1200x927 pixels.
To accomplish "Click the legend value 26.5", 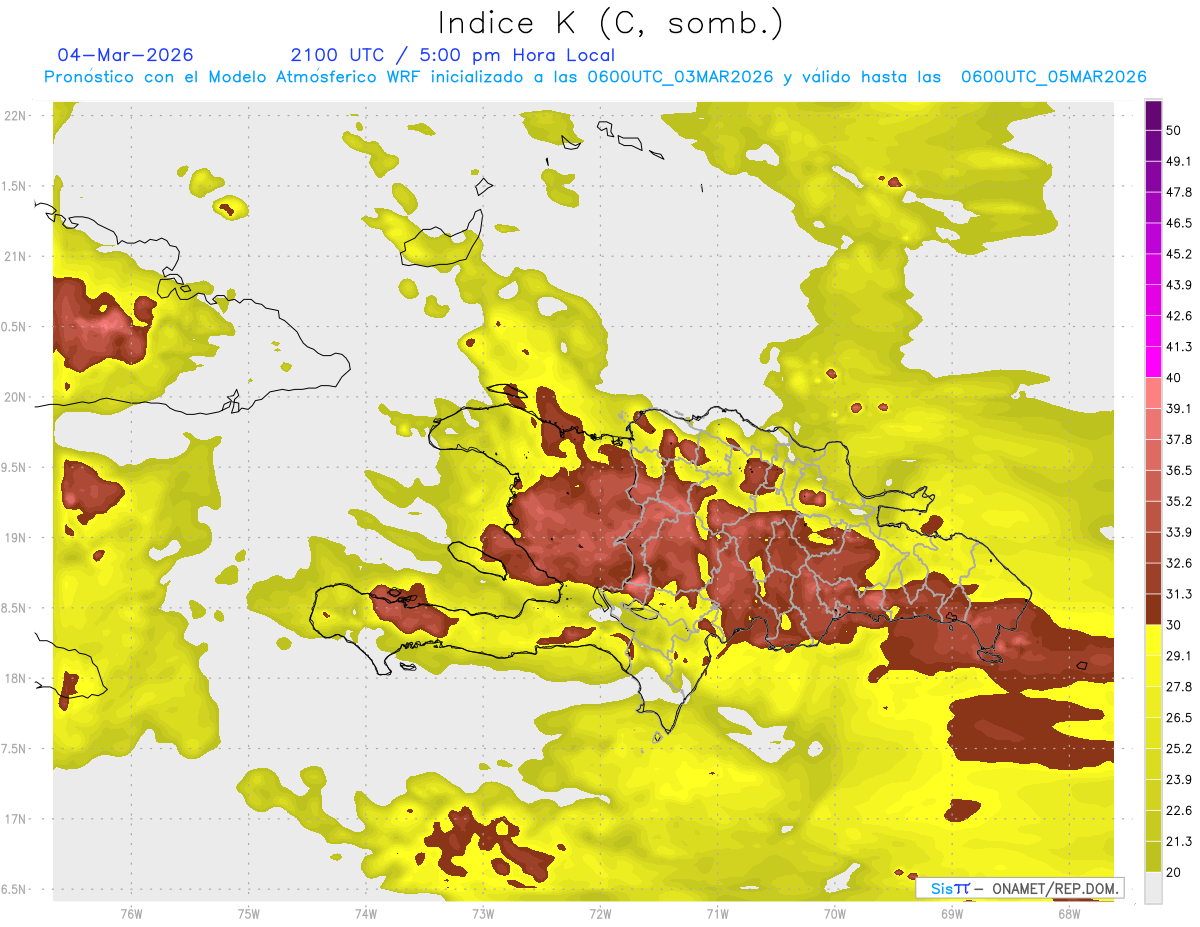I will coord(1179,718).
